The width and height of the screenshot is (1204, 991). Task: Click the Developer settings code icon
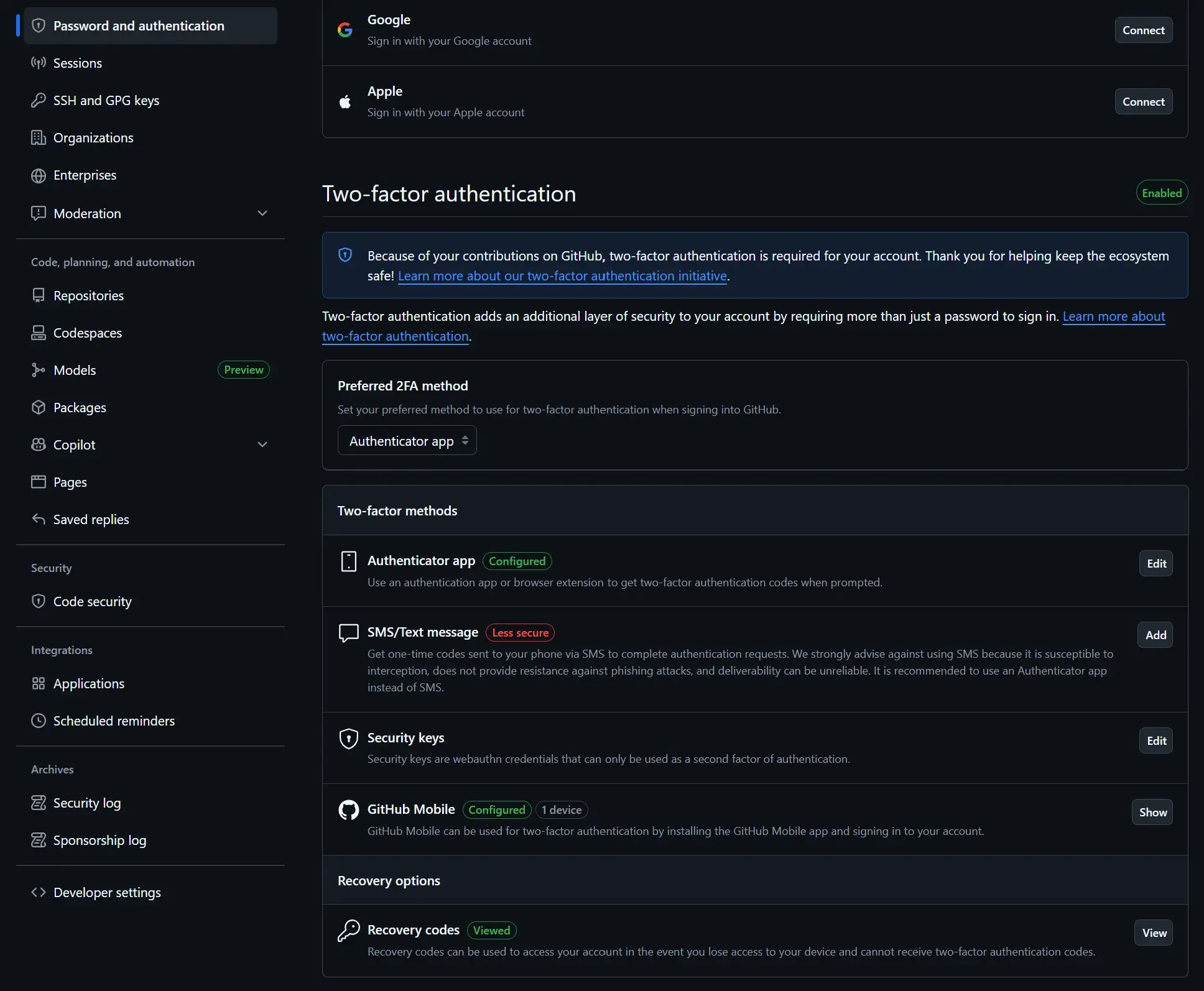39,893
